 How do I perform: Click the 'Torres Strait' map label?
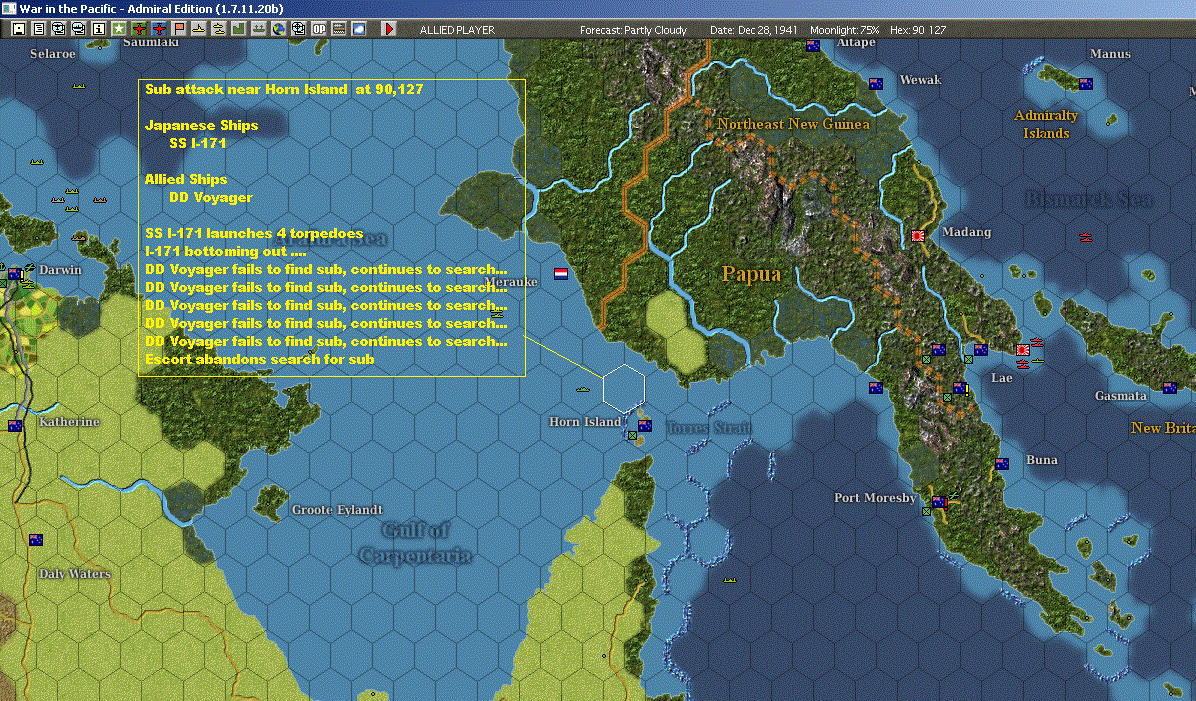coord(709,428)
